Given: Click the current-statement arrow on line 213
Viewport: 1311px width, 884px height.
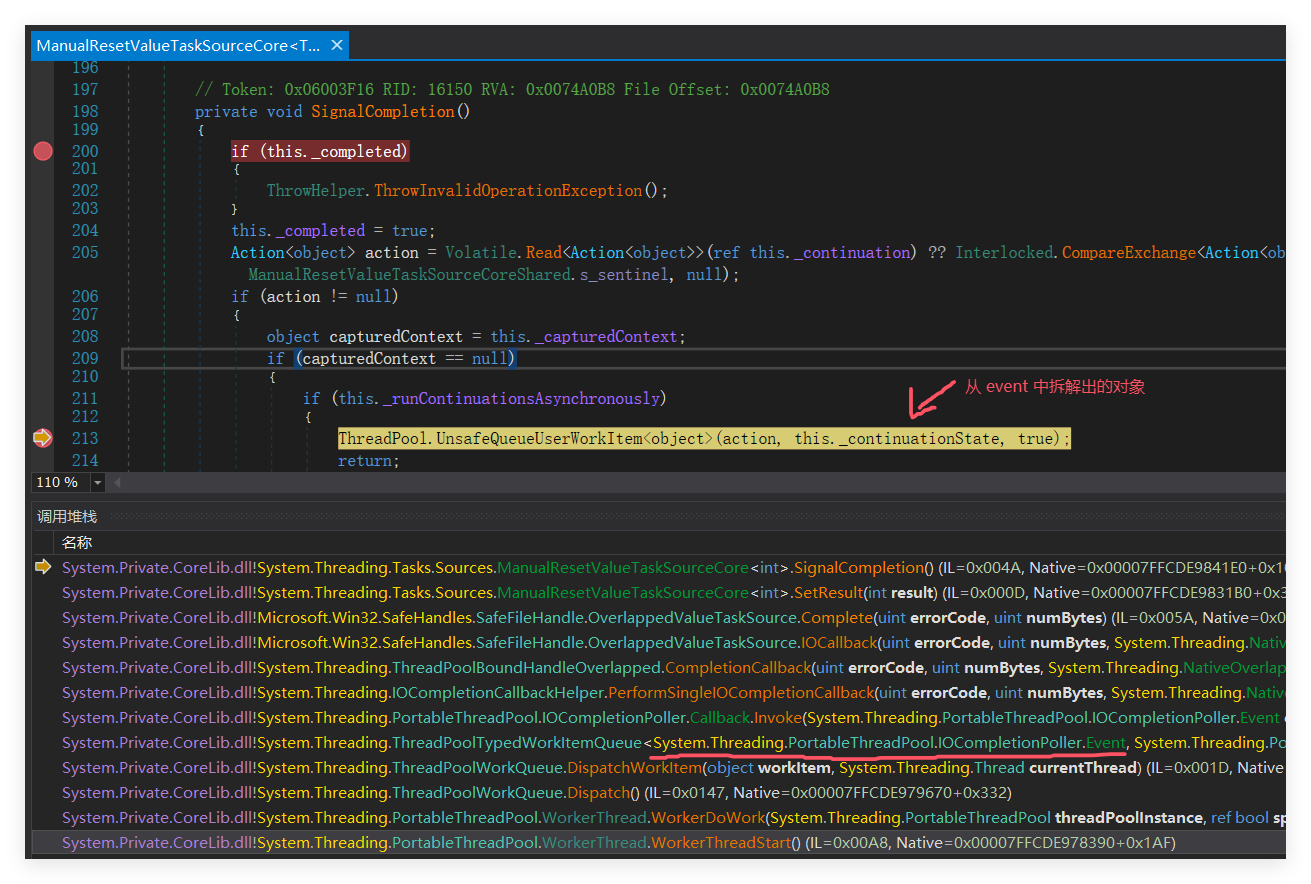Looking at the screenshot, I should [43, 438].
